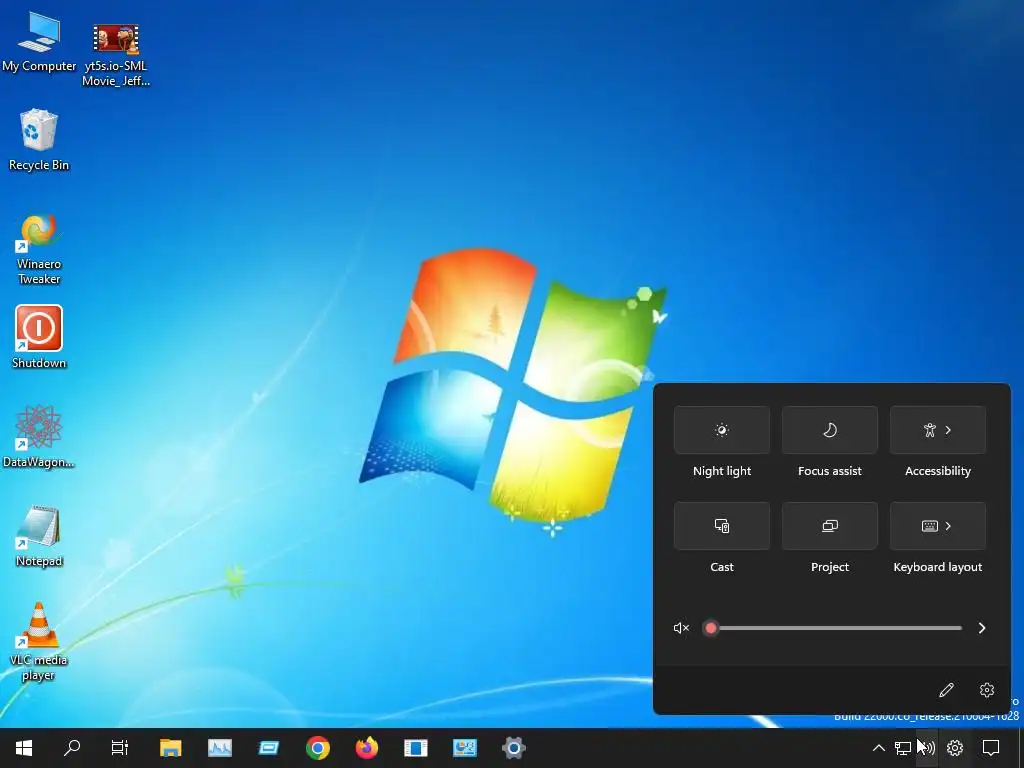
Task: Open the performance monitor graph taskbar app
Action: tap(219, 748)
